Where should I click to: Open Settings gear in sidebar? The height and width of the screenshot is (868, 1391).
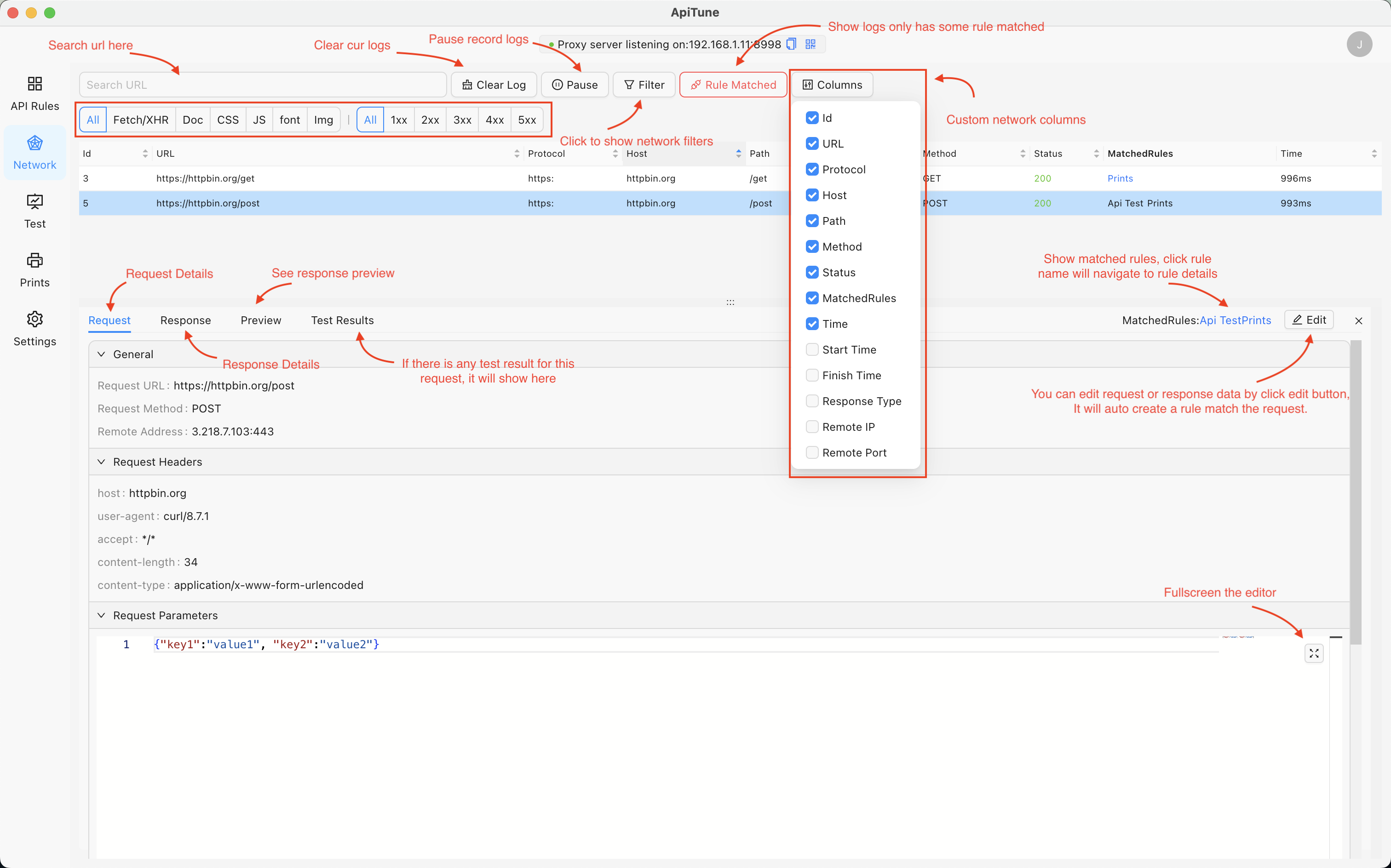click(34, 319)
